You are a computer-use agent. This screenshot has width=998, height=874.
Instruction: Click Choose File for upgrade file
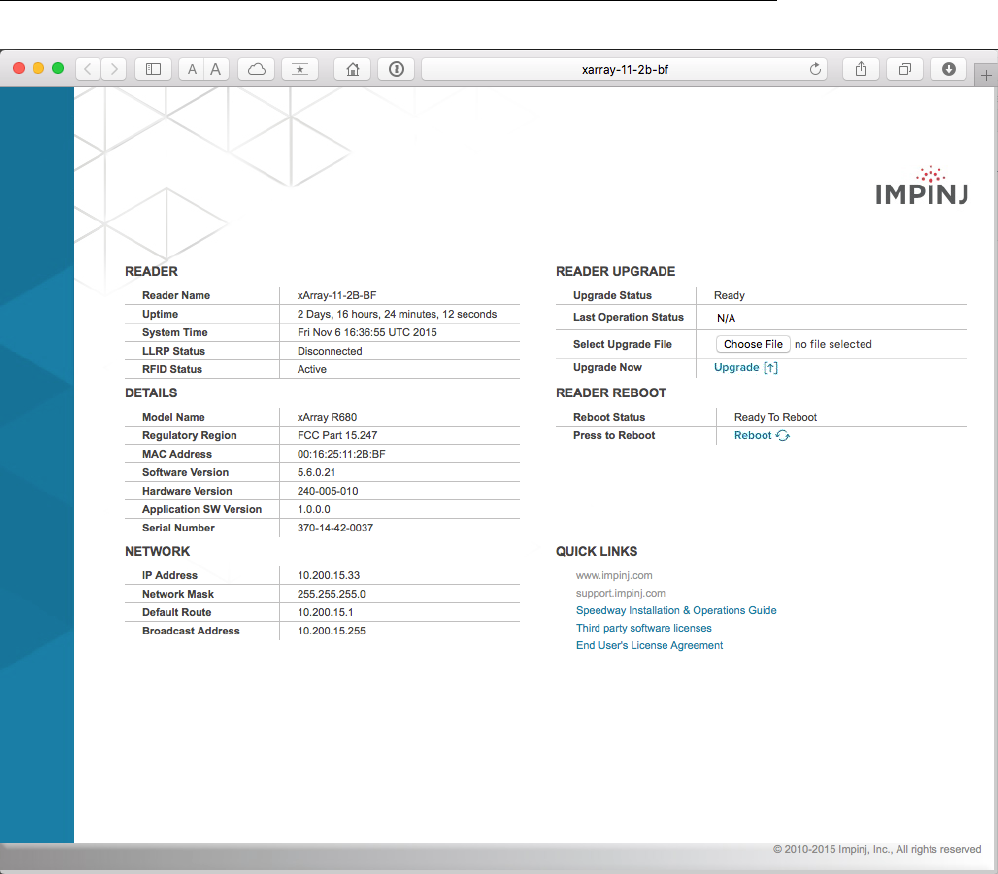click(x=753, y=344)
